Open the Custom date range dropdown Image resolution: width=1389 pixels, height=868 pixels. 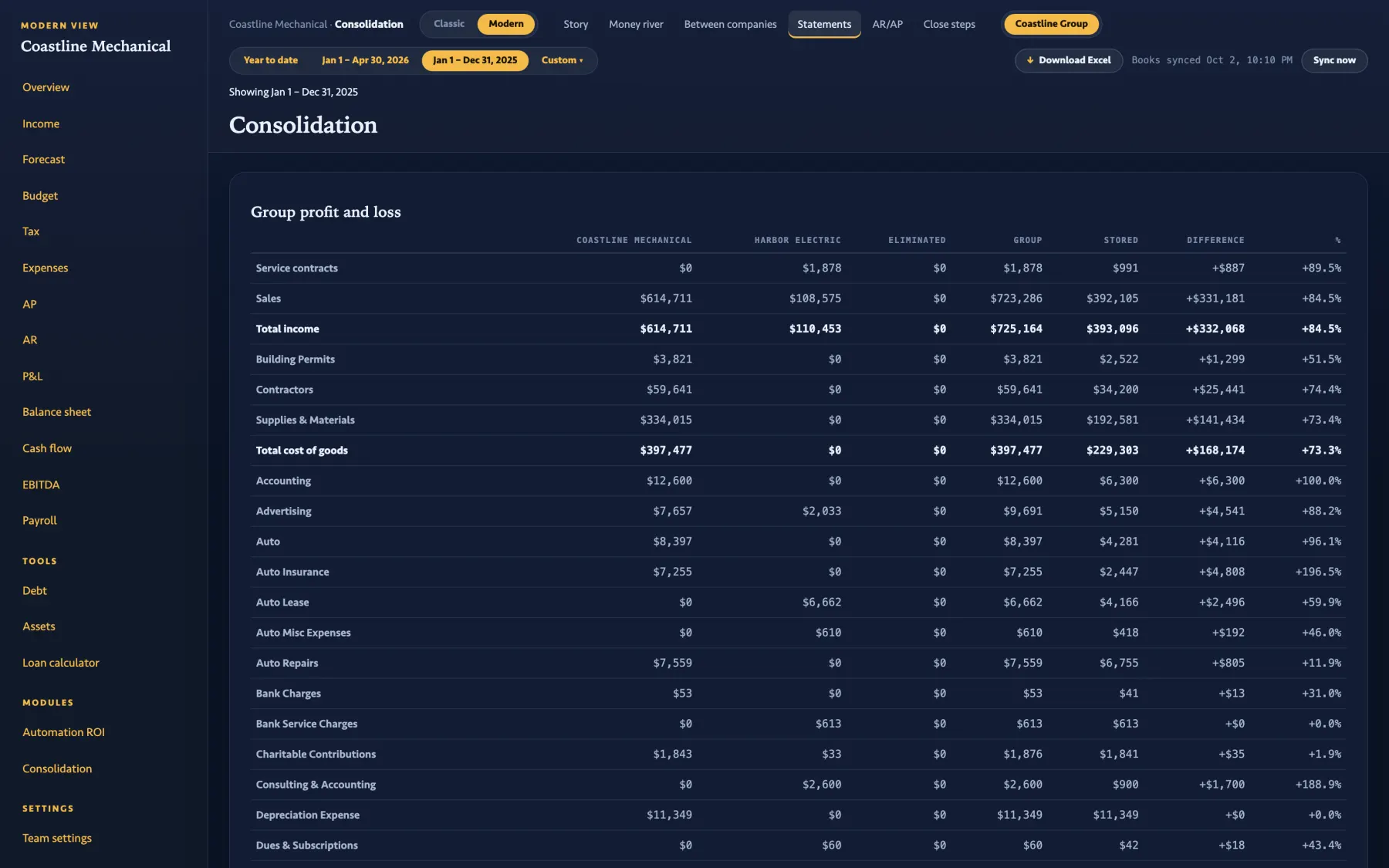coord(562,60)
